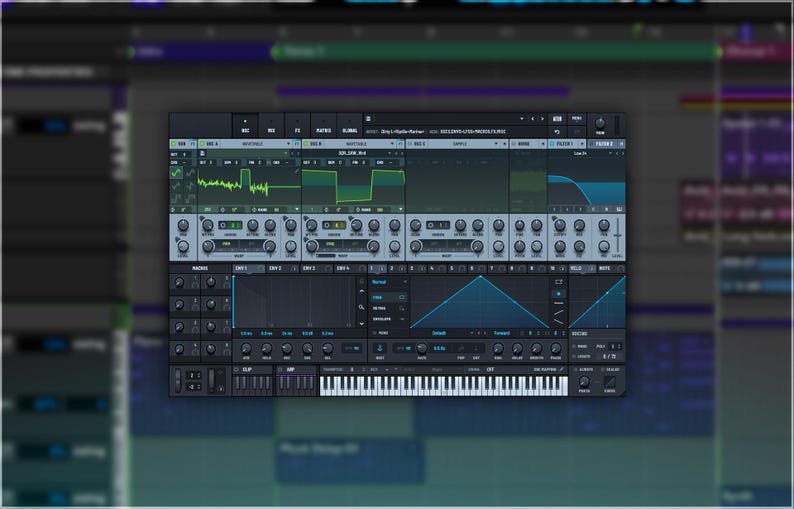The width and height of the screenshot is (794, 509).
Task: Open the NOISE type dropdown arrow
Action: [x=543, y=144]
